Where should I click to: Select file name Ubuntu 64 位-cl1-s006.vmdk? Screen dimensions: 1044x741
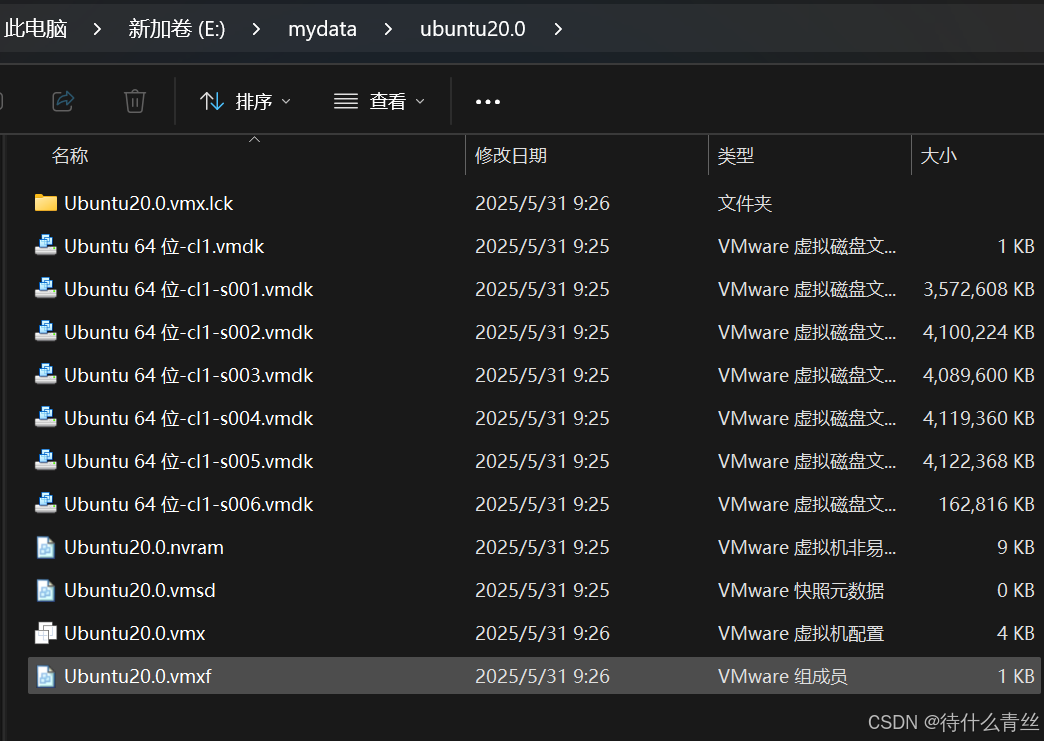(x=188, y=504)
